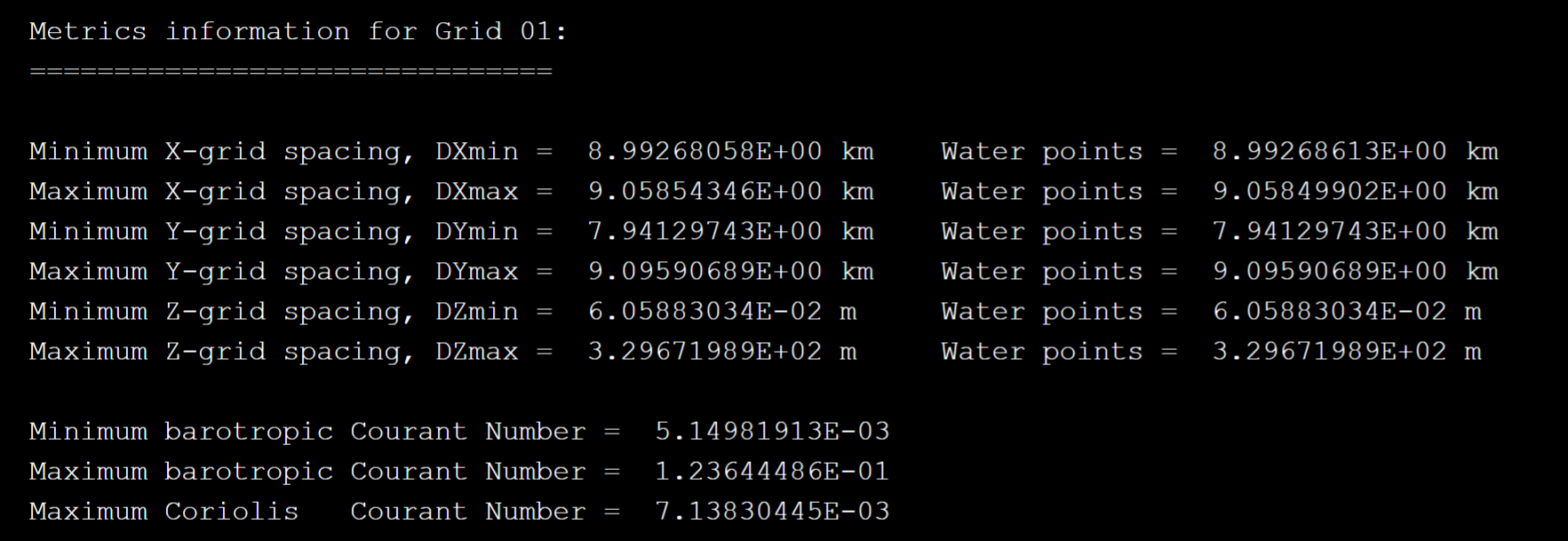Click 'Water points' on the DZmax row

click(x=1041, y=352)
